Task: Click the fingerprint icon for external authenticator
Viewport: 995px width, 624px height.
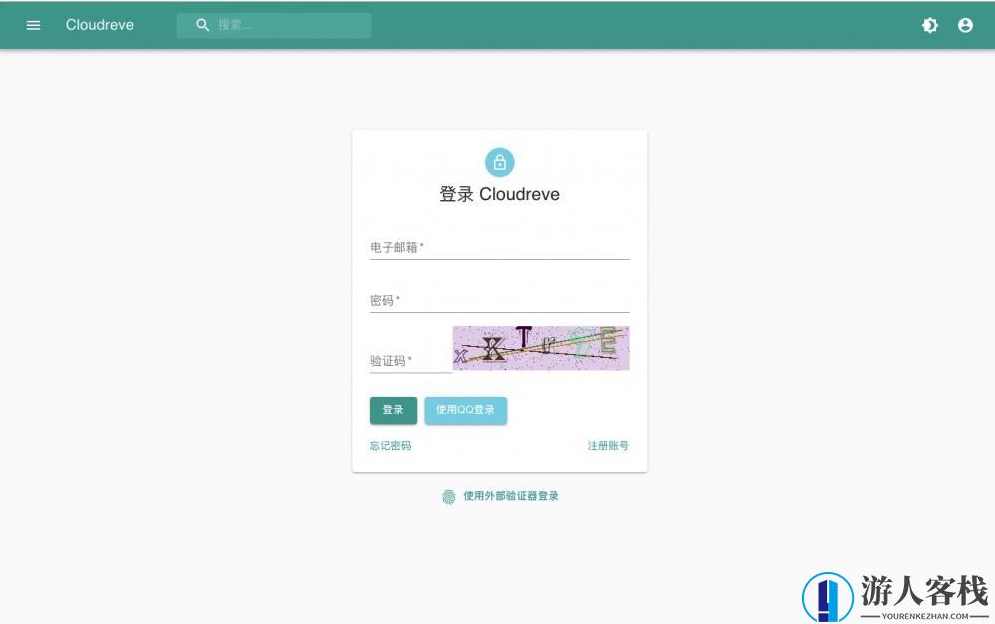Action: 449,496
